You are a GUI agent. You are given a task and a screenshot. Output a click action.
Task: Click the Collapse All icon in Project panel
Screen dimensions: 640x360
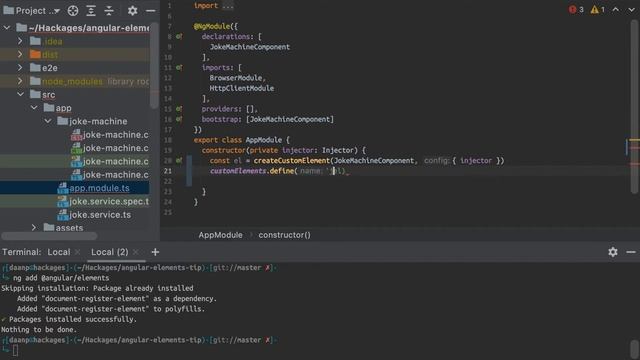109,11
